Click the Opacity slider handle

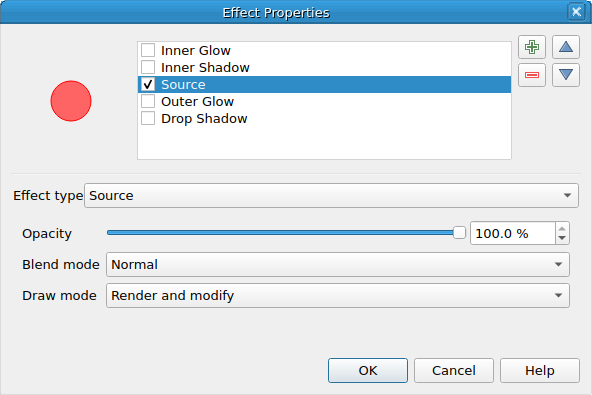coord(459,233)
